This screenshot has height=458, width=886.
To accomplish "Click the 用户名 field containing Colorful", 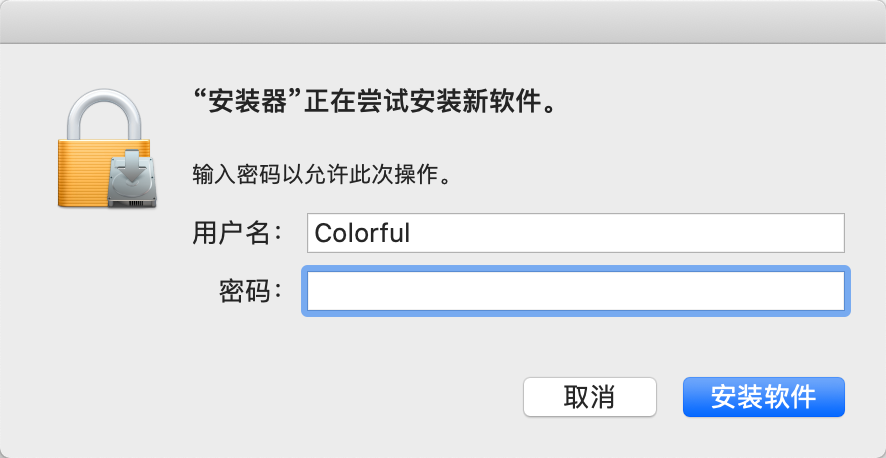I will [576, 233].
